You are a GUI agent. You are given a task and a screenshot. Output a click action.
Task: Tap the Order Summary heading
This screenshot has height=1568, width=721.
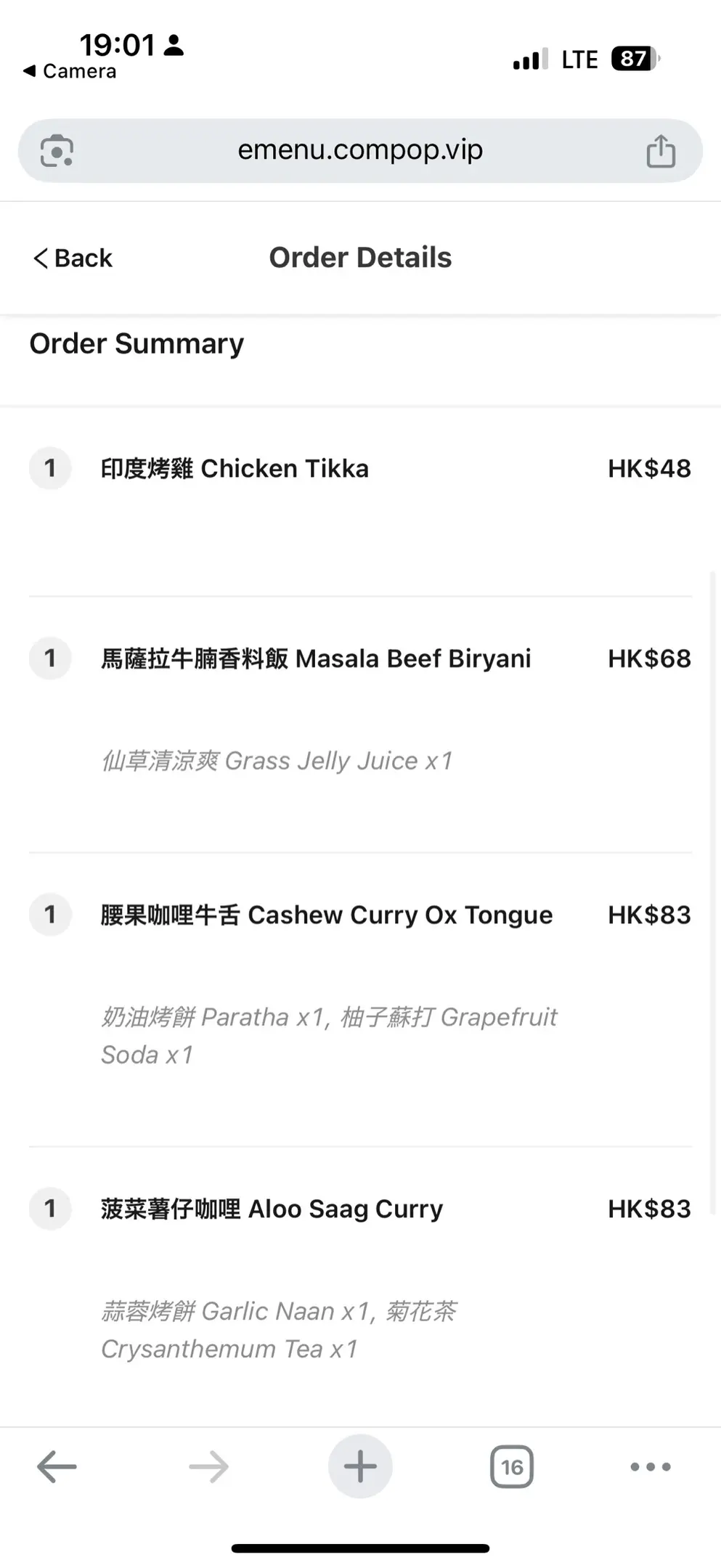tap(137, 343)
